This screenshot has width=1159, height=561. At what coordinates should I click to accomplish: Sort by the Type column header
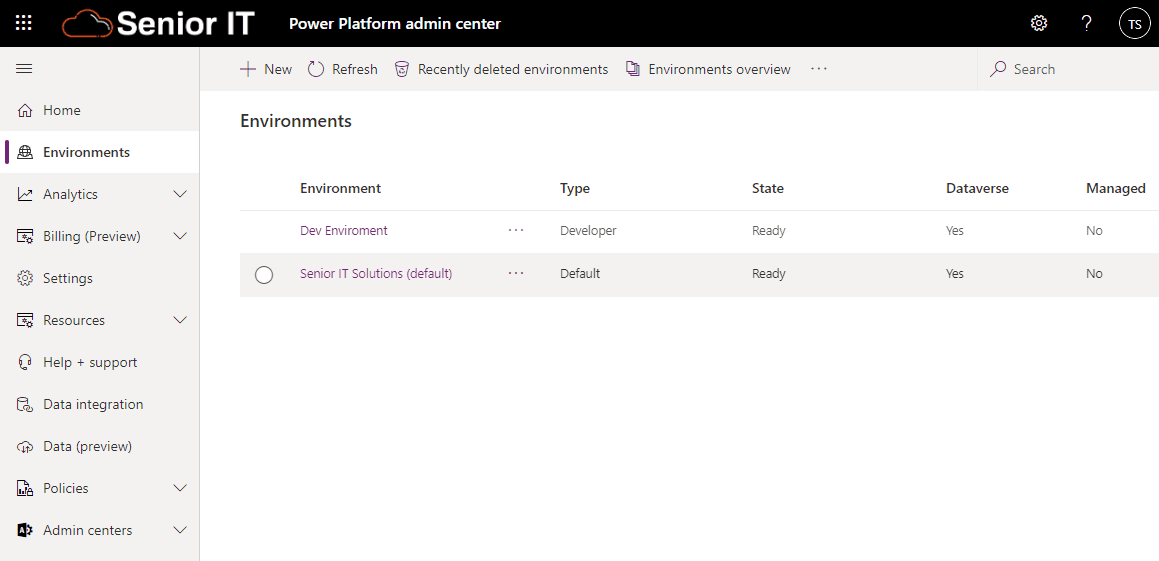coord(575,188)
